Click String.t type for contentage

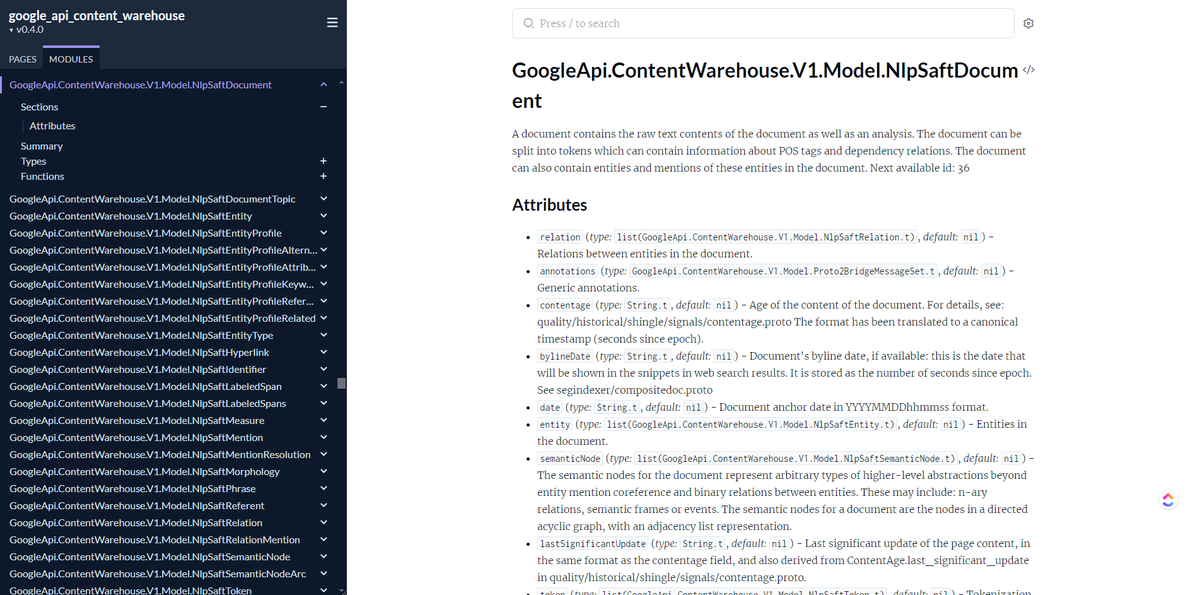tap(648, 305)
